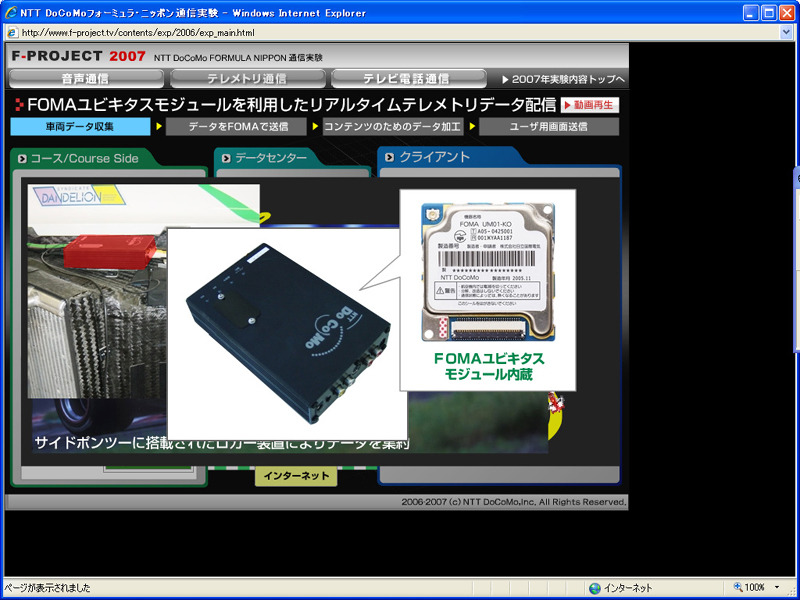
Task: Click the copyright NTT DoCoMo footer text
Action: pos(513,502)
